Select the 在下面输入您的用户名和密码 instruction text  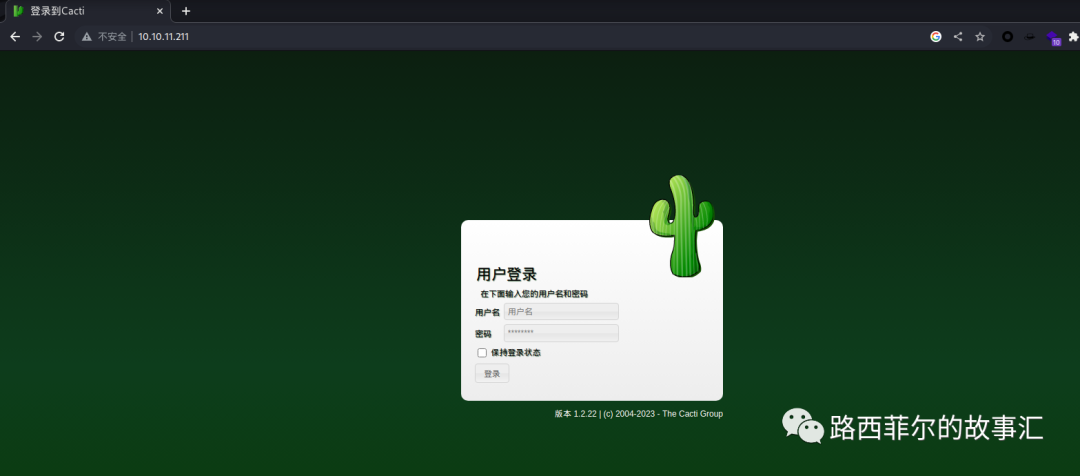534,294
